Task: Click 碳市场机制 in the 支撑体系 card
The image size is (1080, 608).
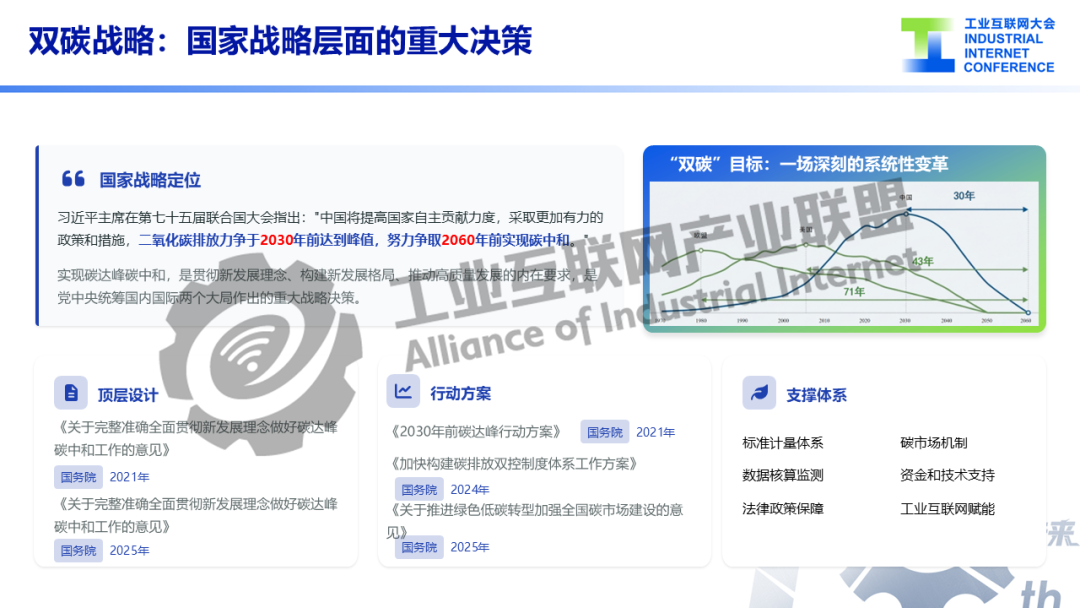Action: click(934, 443)
